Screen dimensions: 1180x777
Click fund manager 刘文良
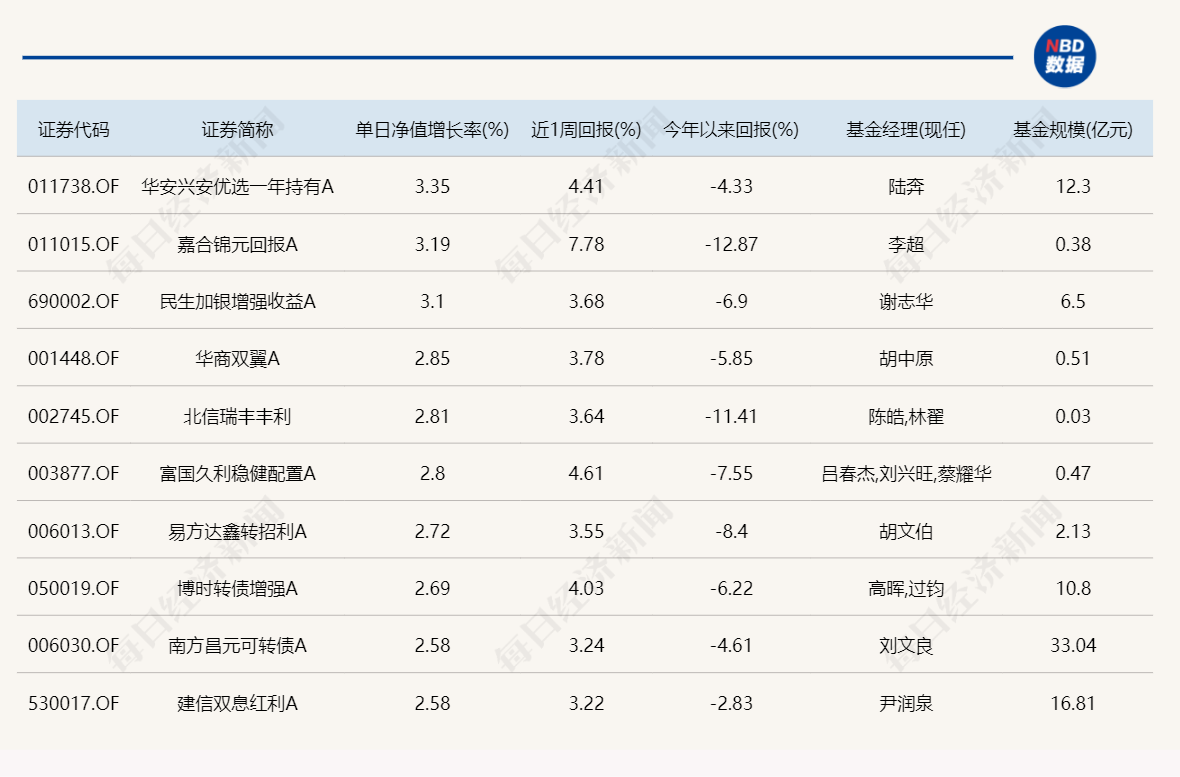(906, 646)
